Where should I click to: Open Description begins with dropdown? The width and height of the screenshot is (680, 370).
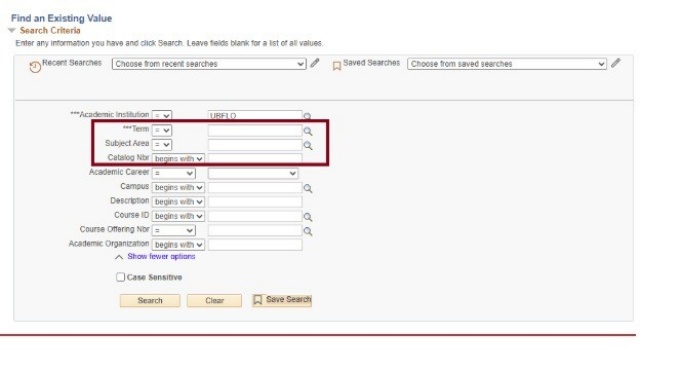tap(178, 202)
